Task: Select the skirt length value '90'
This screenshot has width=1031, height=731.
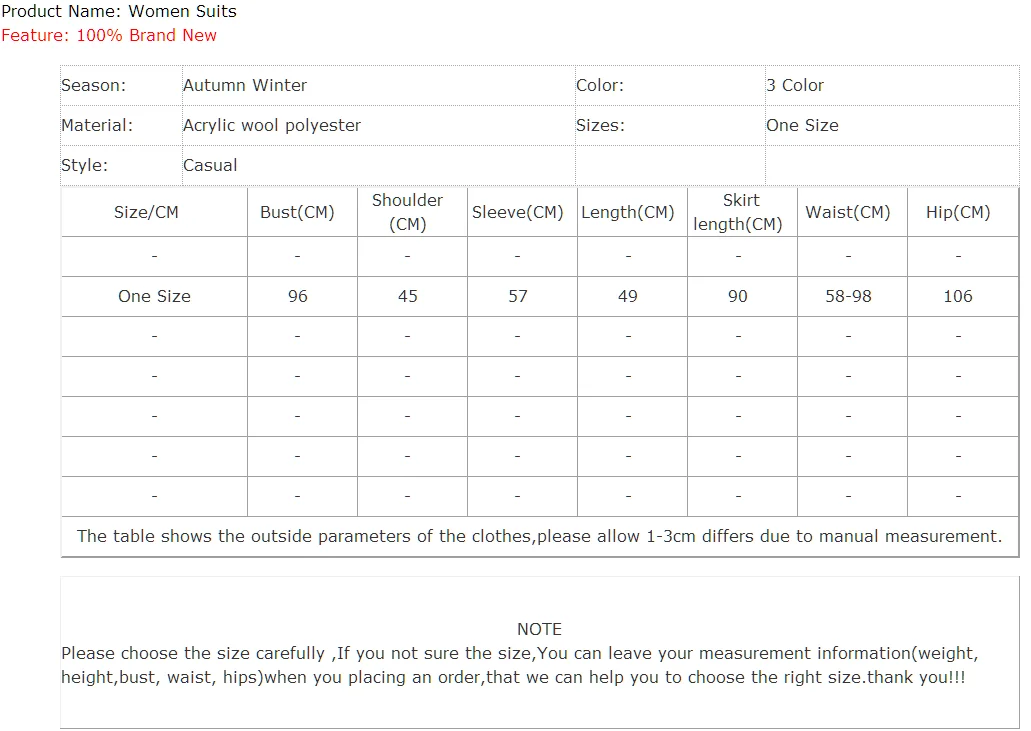Action: point(738,296)
